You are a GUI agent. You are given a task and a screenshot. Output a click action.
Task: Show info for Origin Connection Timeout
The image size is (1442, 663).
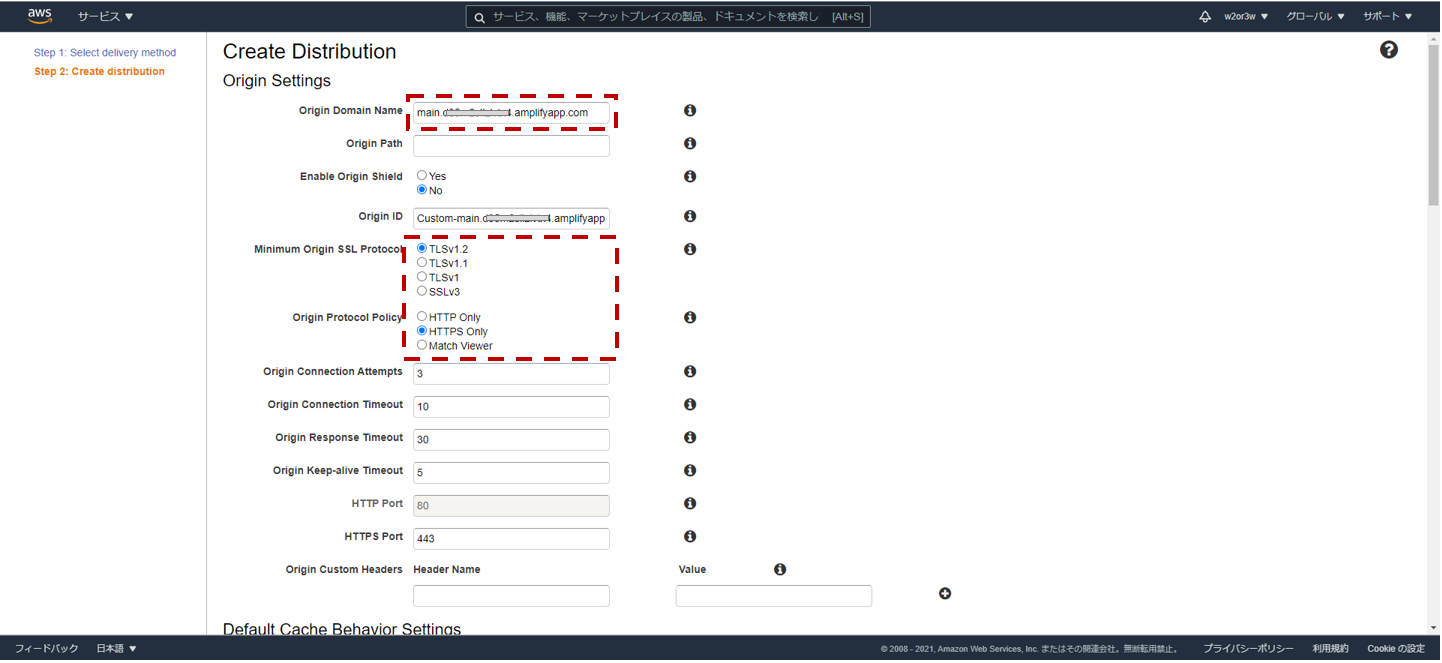click(690, 405)
